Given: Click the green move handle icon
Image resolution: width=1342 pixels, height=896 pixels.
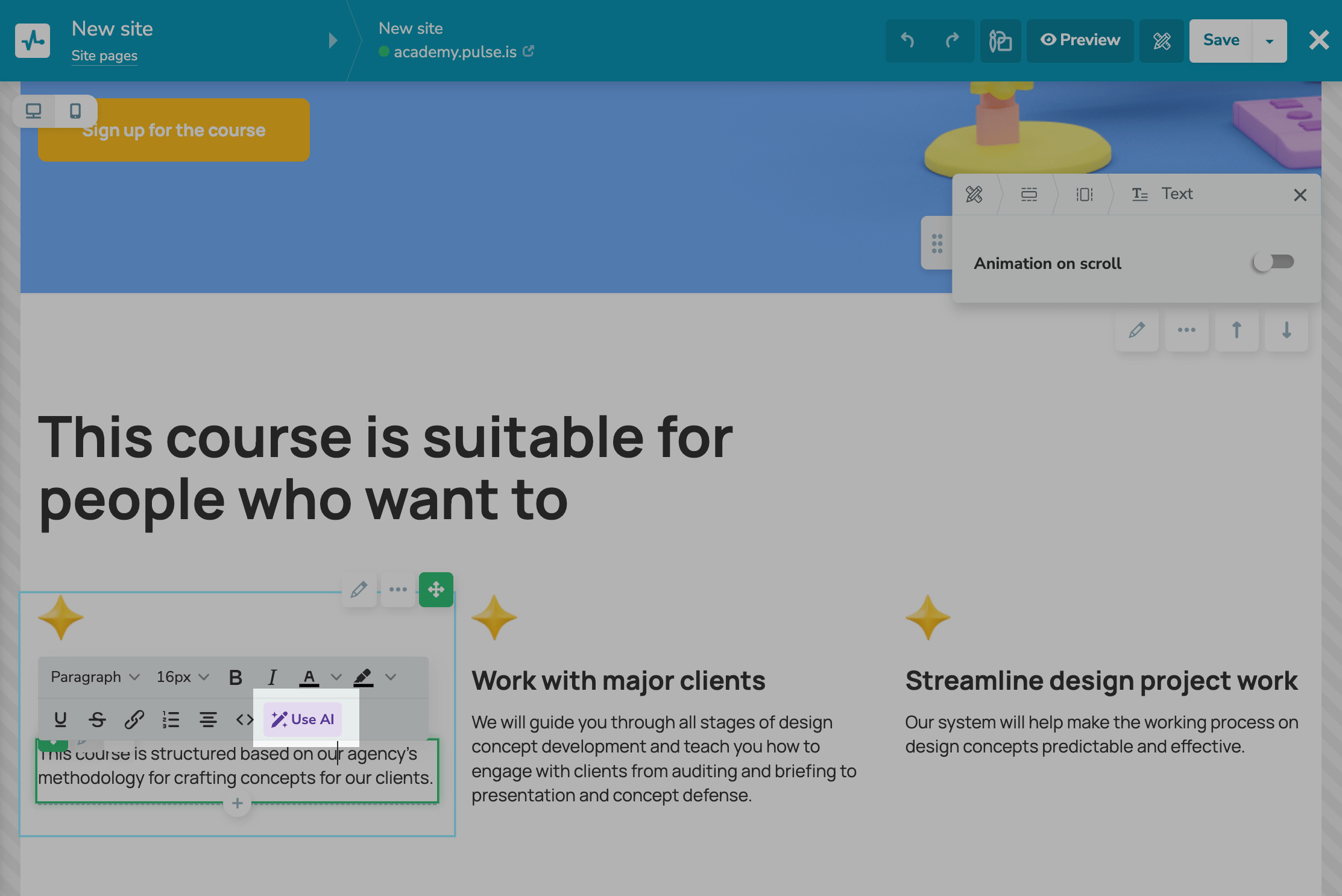Looking at the screenshot, I should tap(436, 589).
